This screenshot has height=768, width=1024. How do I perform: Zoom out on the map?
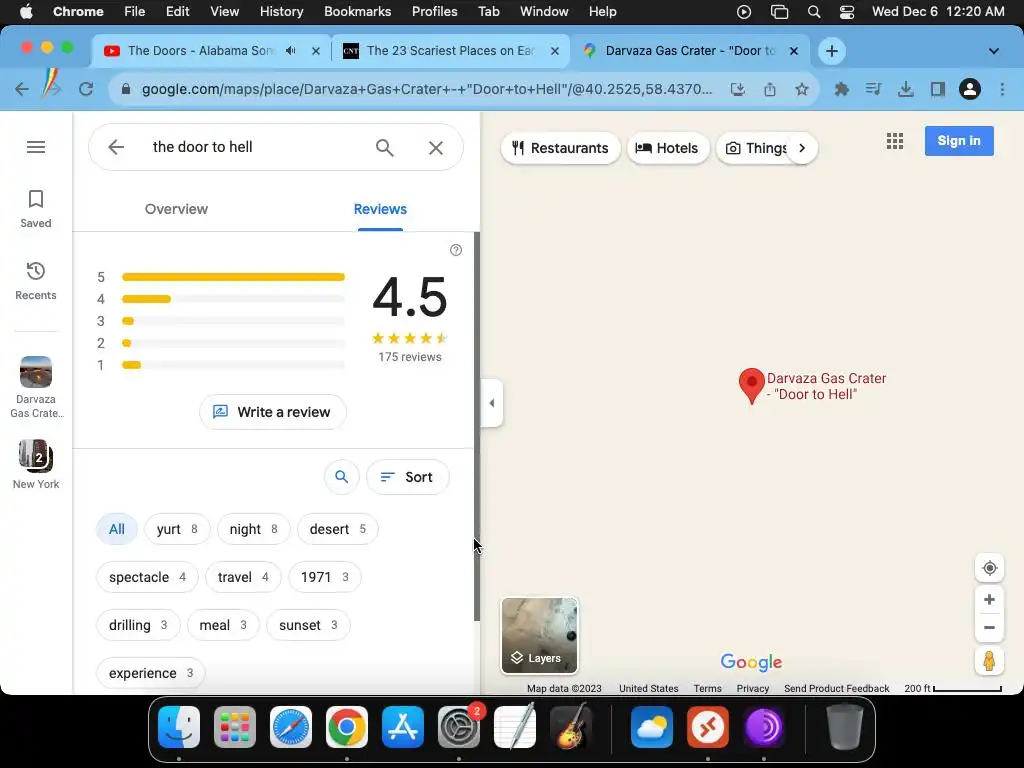[989, 628]
